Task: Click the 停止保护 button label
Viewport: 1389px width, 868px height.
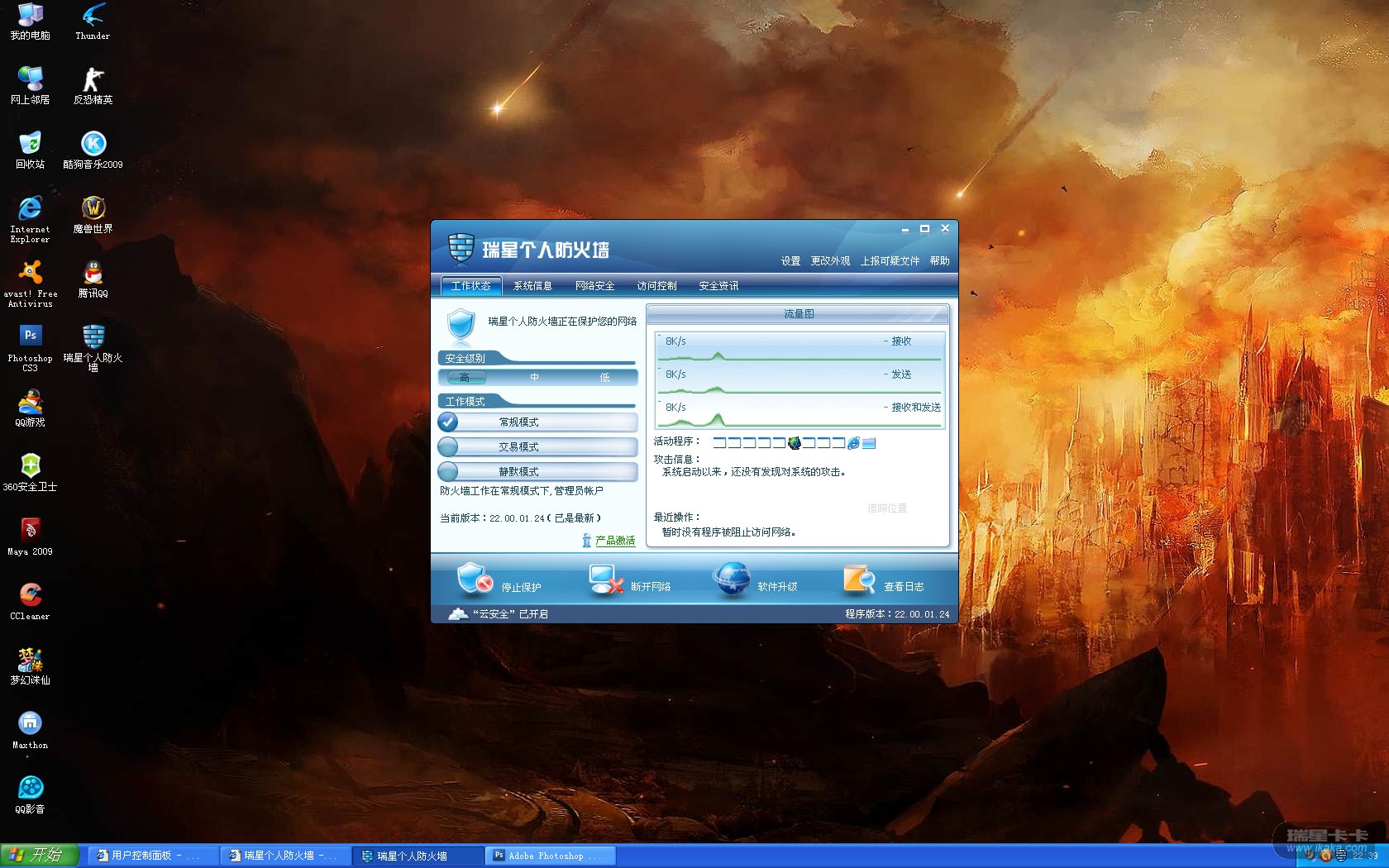Action: [x=521, y=588]
